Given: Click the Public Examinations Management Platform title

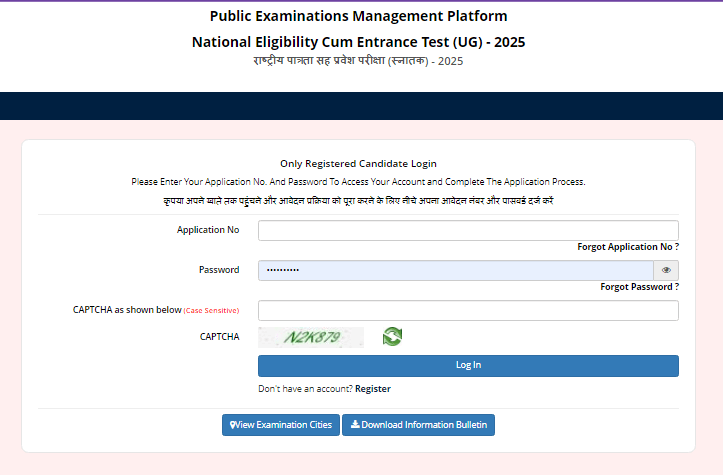Looking at the screenshot, I should point(358,16).
